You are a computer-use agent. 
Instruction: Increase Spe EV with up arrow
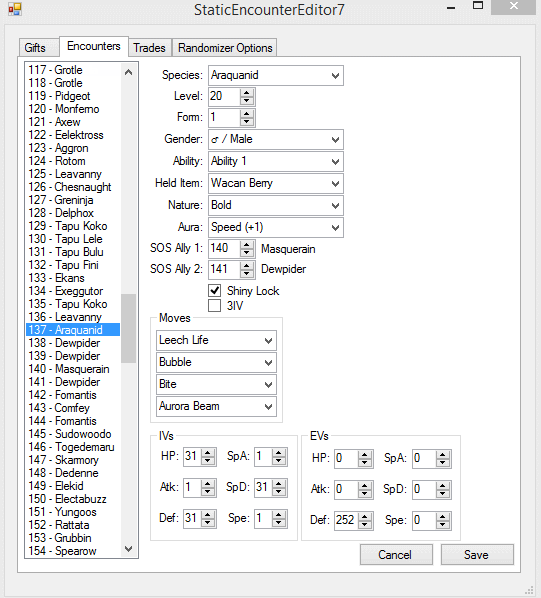pyautogui.click(x=443, y=516)
